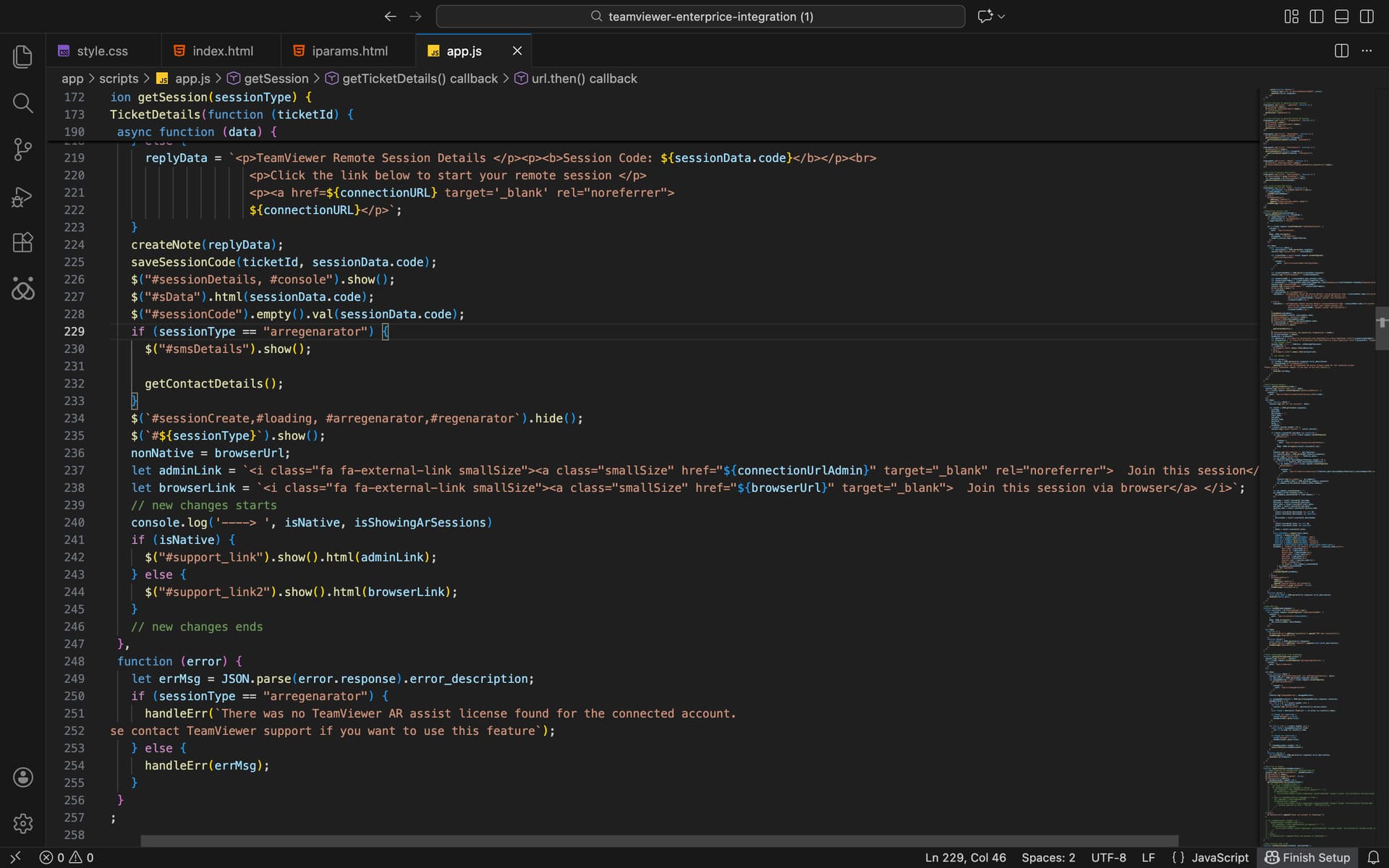Open Copilot chat dropdown arrow

[1001, 16]
